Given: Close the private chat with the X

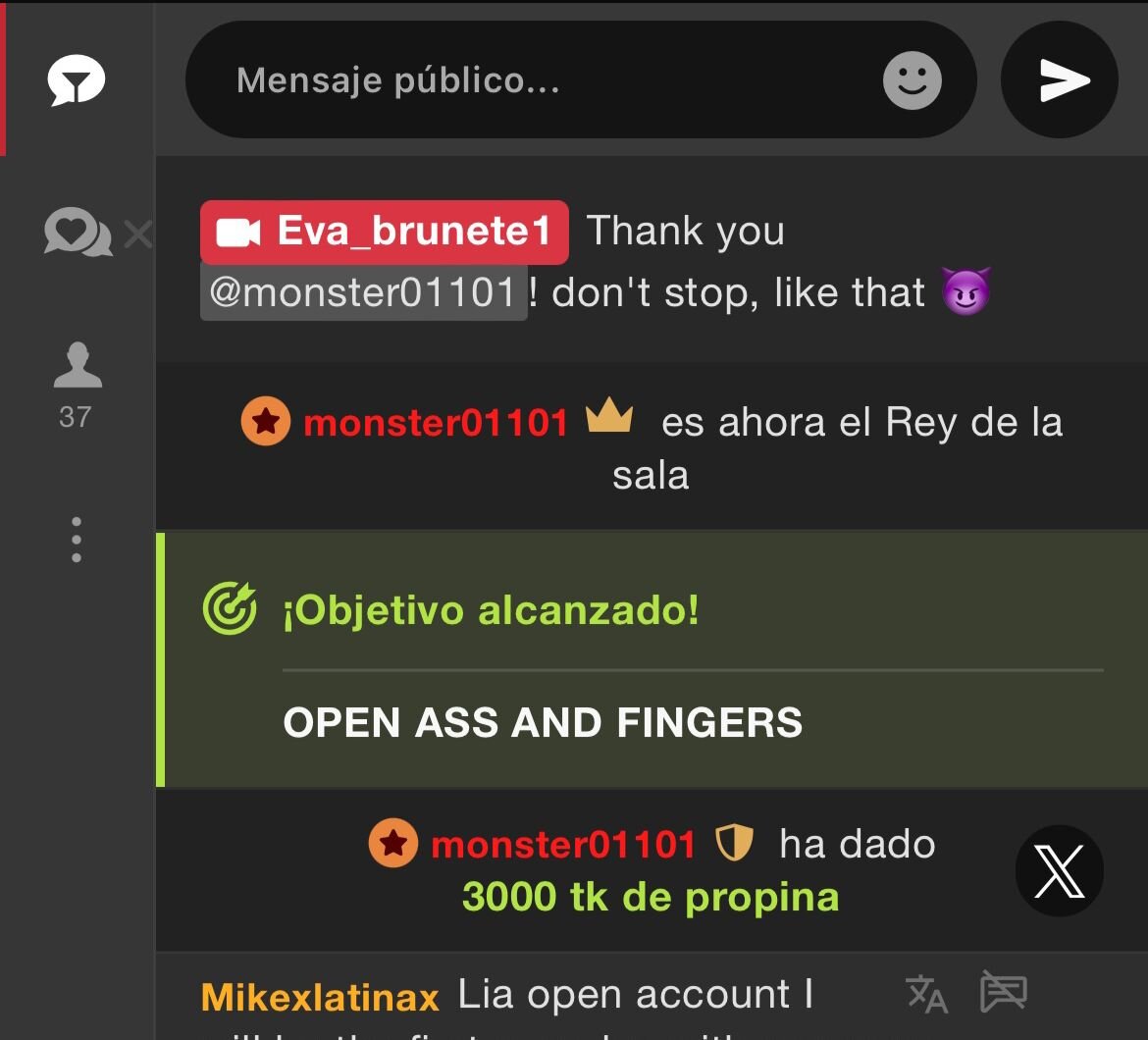Looking at the screenshot, I should point(138,234).
